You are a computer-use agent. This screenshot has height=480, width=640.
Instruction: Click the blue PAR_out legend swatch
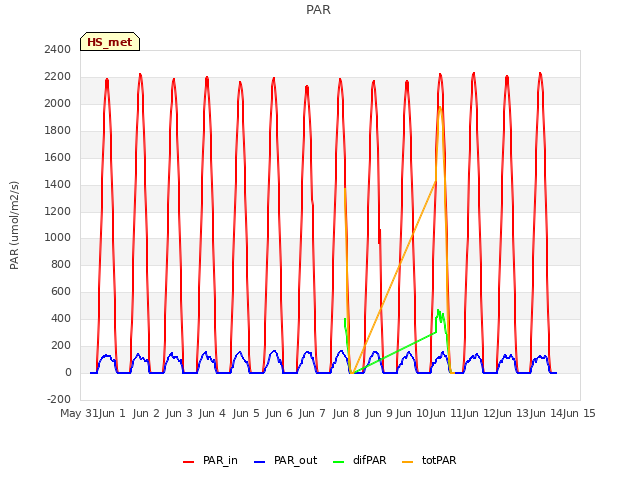260,462
